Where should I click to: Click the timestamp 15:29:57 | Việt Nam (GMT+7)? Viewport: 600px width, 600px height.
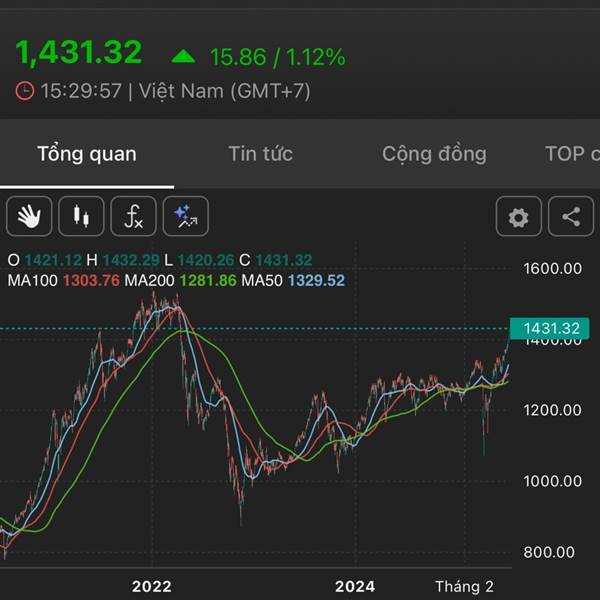click(x=175, y=91)
